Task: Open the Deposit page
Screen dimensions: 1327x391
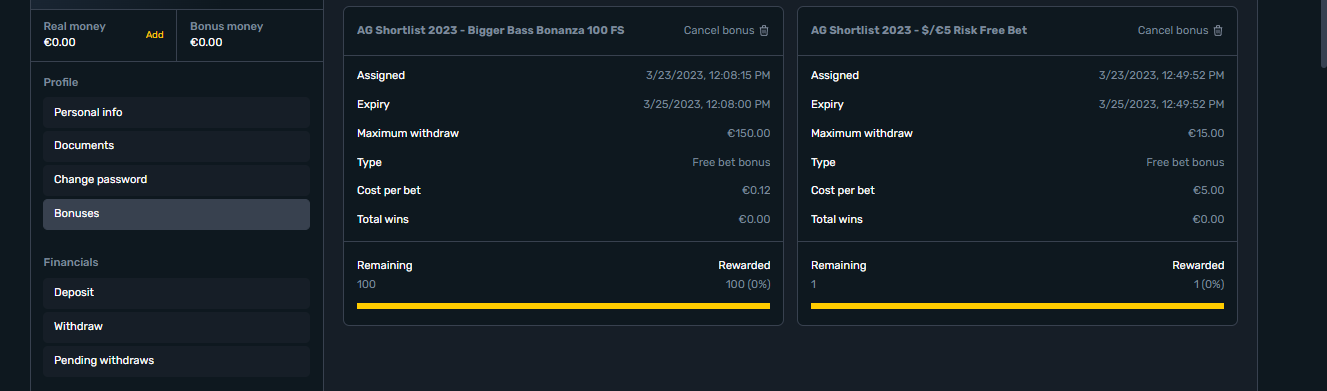Action: pos(176,293)
